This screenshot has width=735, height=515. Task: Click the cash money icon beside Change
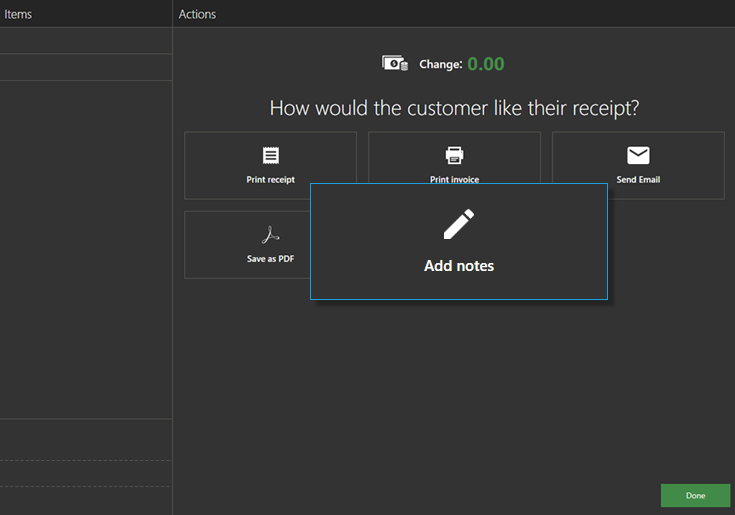click(395, 63)
